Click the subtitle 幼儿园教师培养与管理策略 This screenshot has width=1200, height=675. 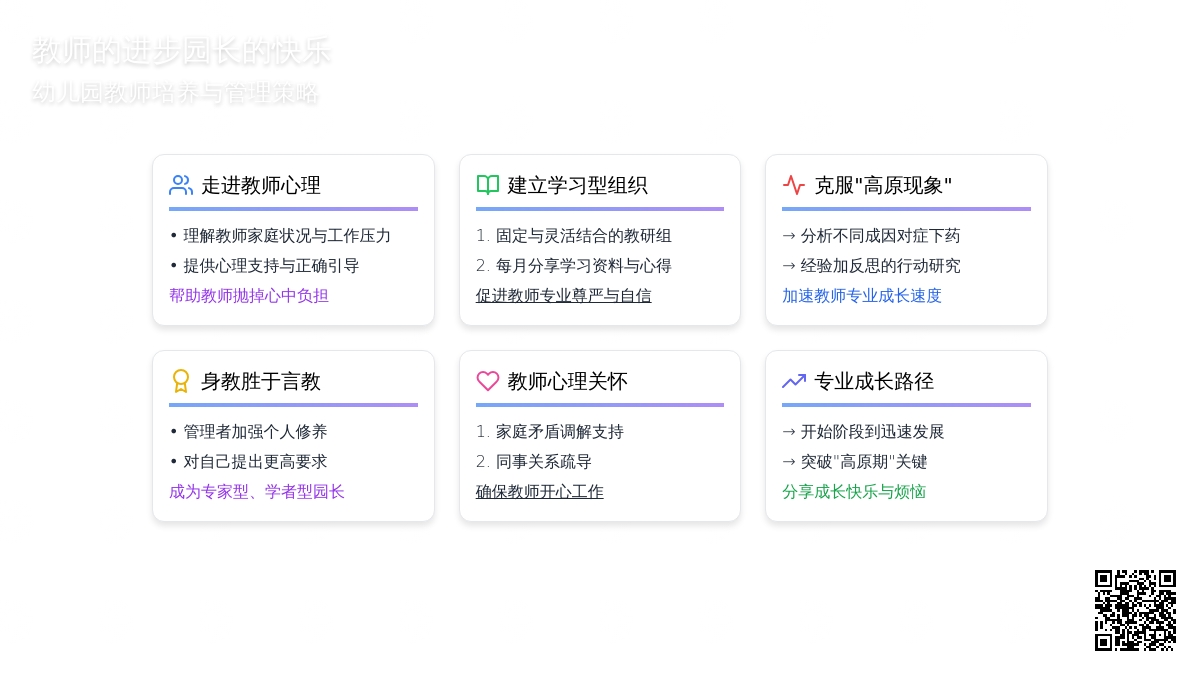point(176,93)
